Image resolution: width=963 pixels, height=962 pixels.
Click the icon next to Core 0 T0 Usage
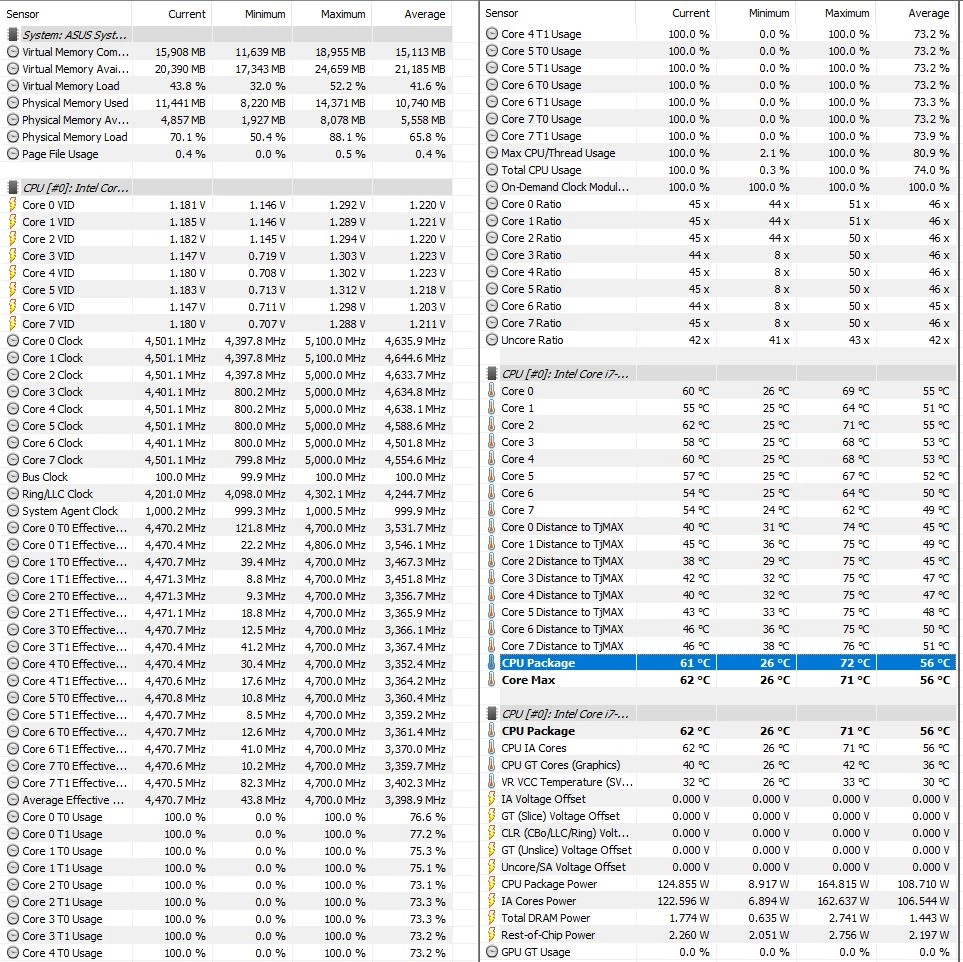pyautogui.click(x=12, y=816)
